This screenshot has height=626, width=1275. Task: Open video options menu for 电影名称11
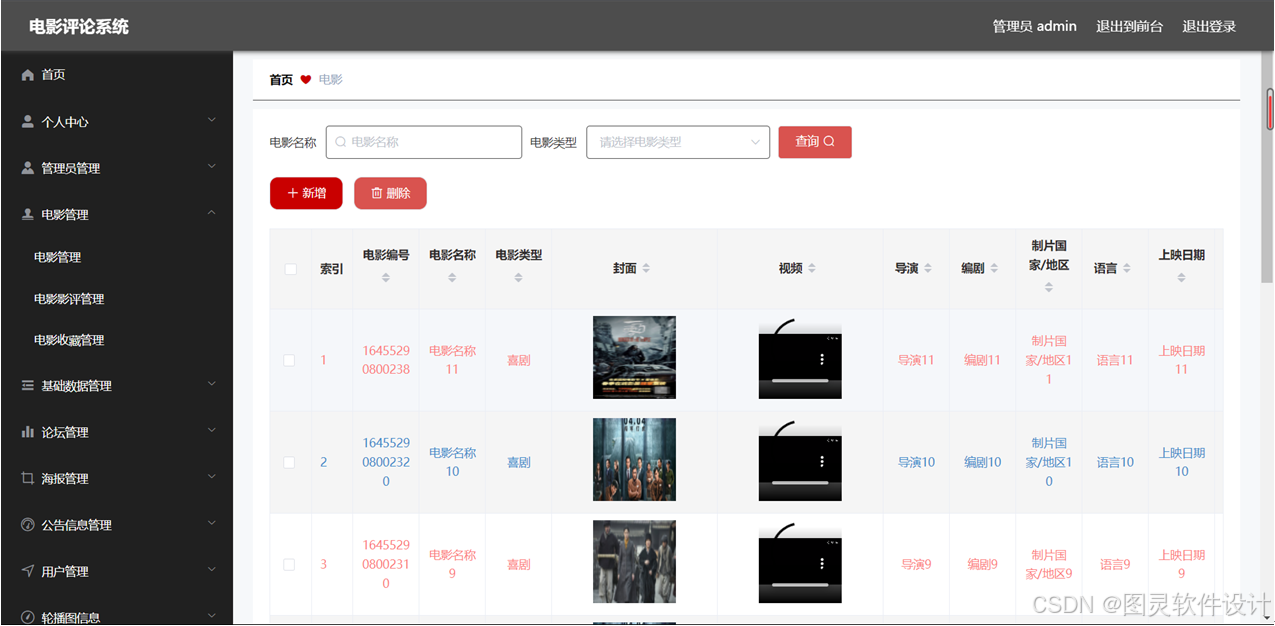click(x=822, y=359)
